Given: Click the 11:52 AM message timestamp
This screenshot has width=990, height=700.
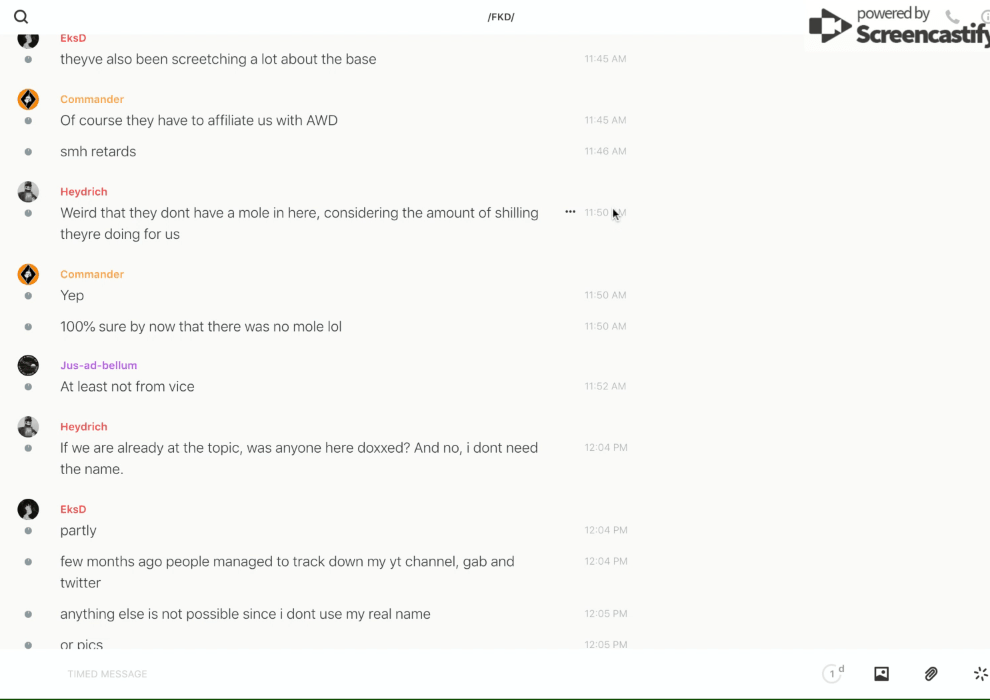Looking at the screenshot, I should tap(605, 387).
